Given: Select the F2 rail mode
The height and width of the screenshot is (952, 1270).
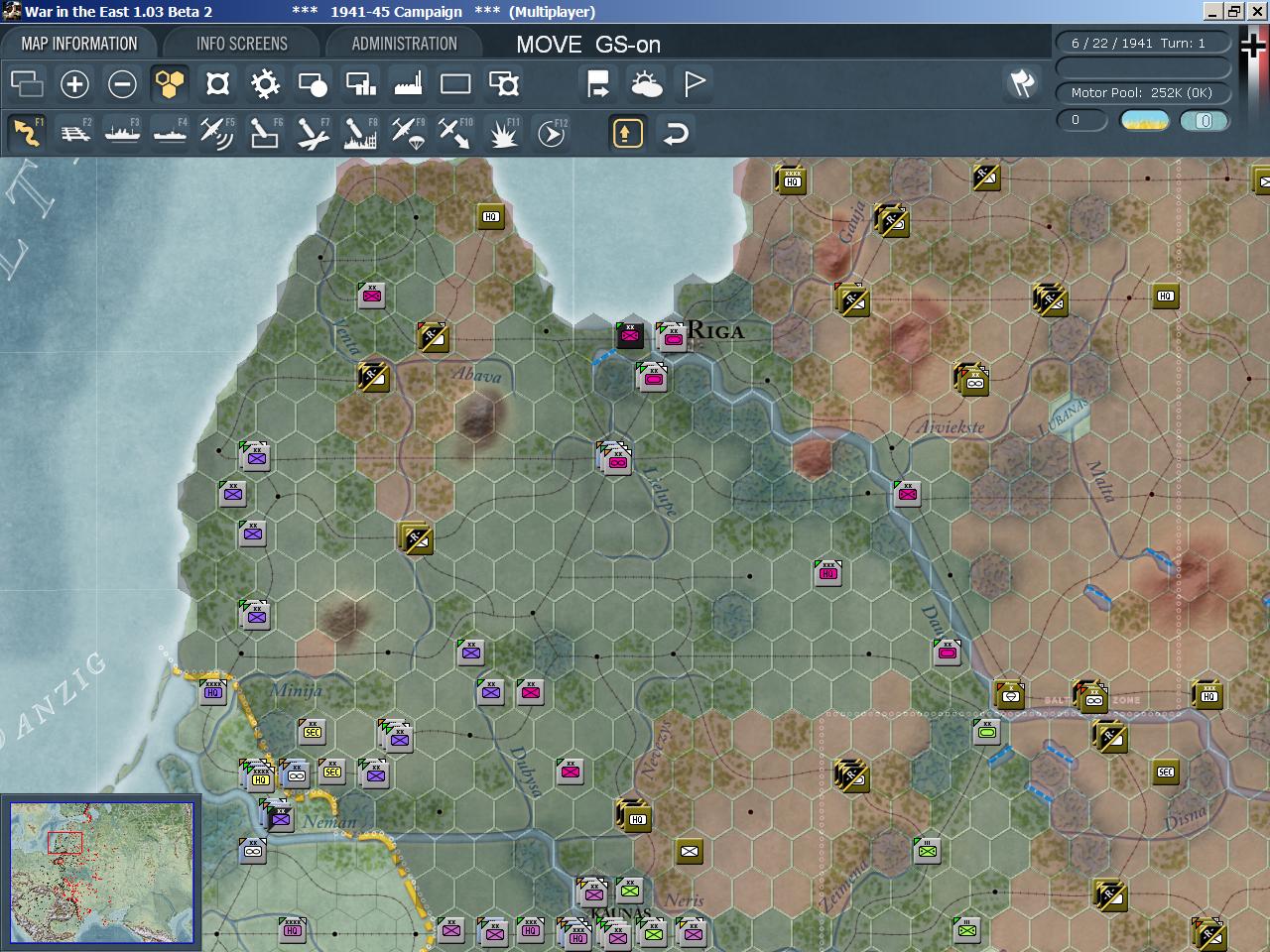Looking at the screenshot, I should coord(74,132).
